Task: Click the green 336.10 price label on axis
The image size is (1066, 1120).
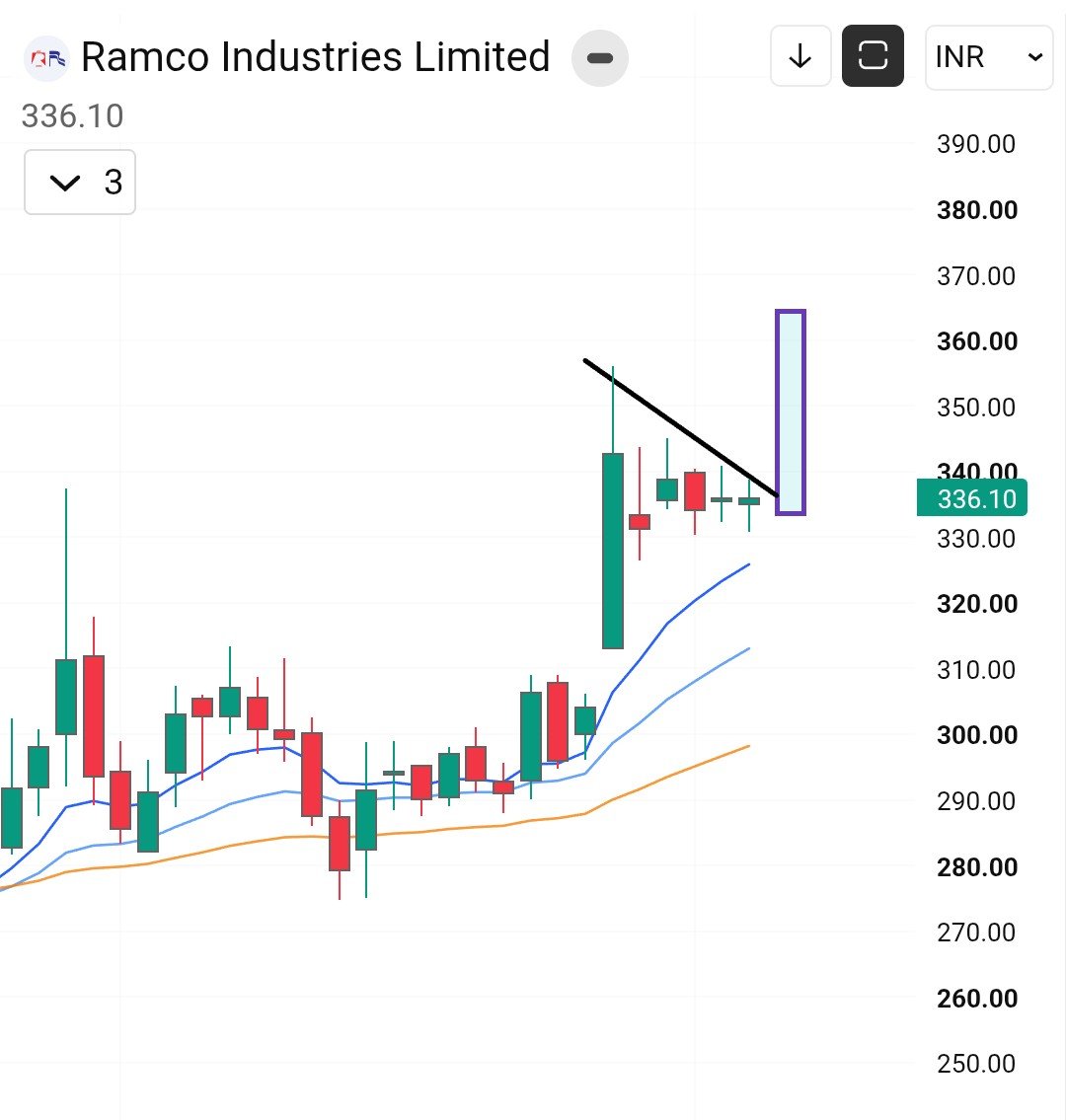Action: (971, 498)
